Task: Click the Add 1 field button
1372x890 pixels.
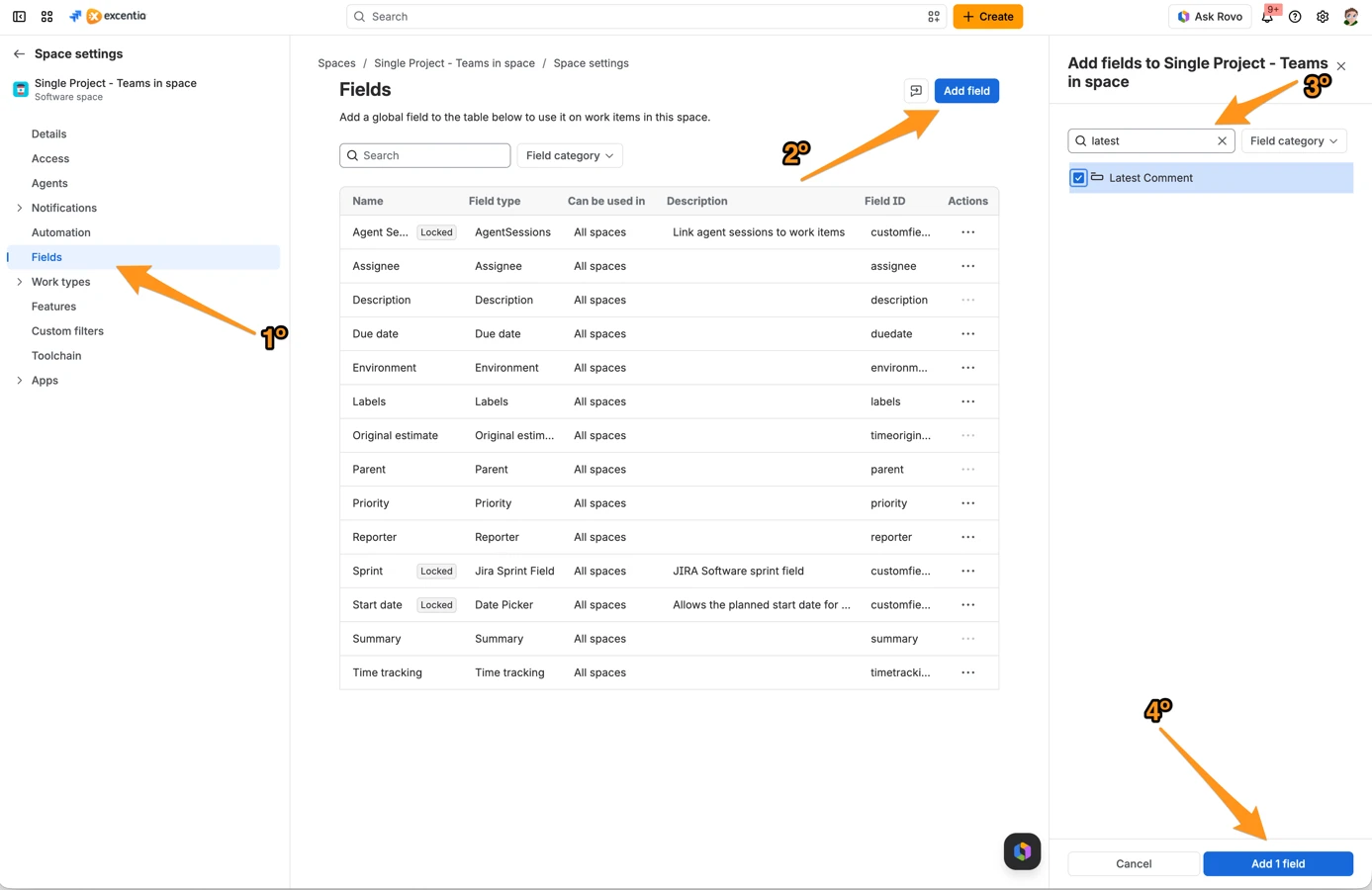Action: 1278,863
